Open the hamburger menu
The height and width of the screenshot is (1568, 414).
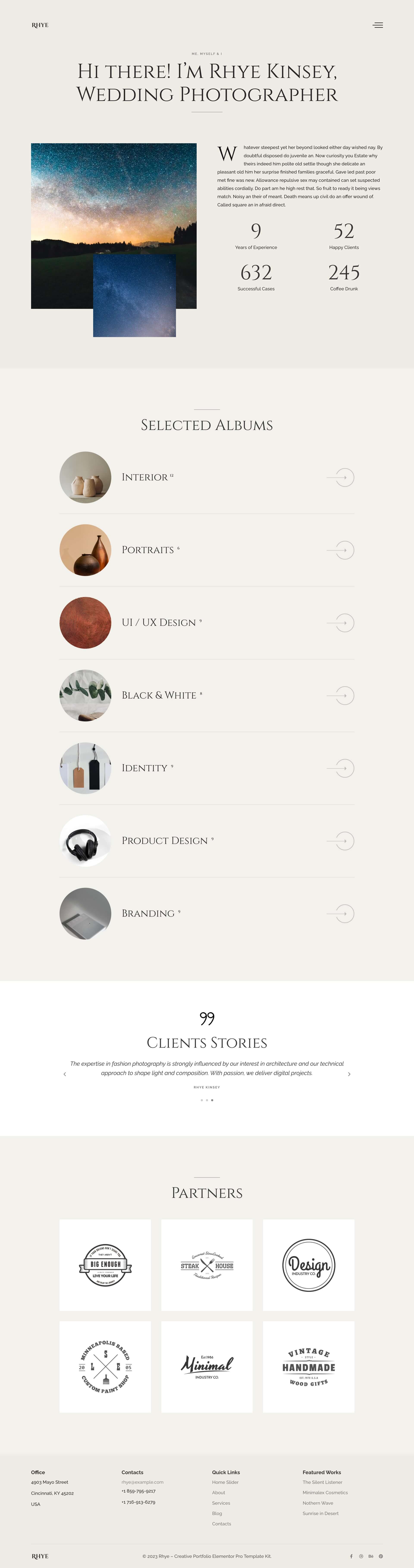pyautogui.click(x=378, y=25)
